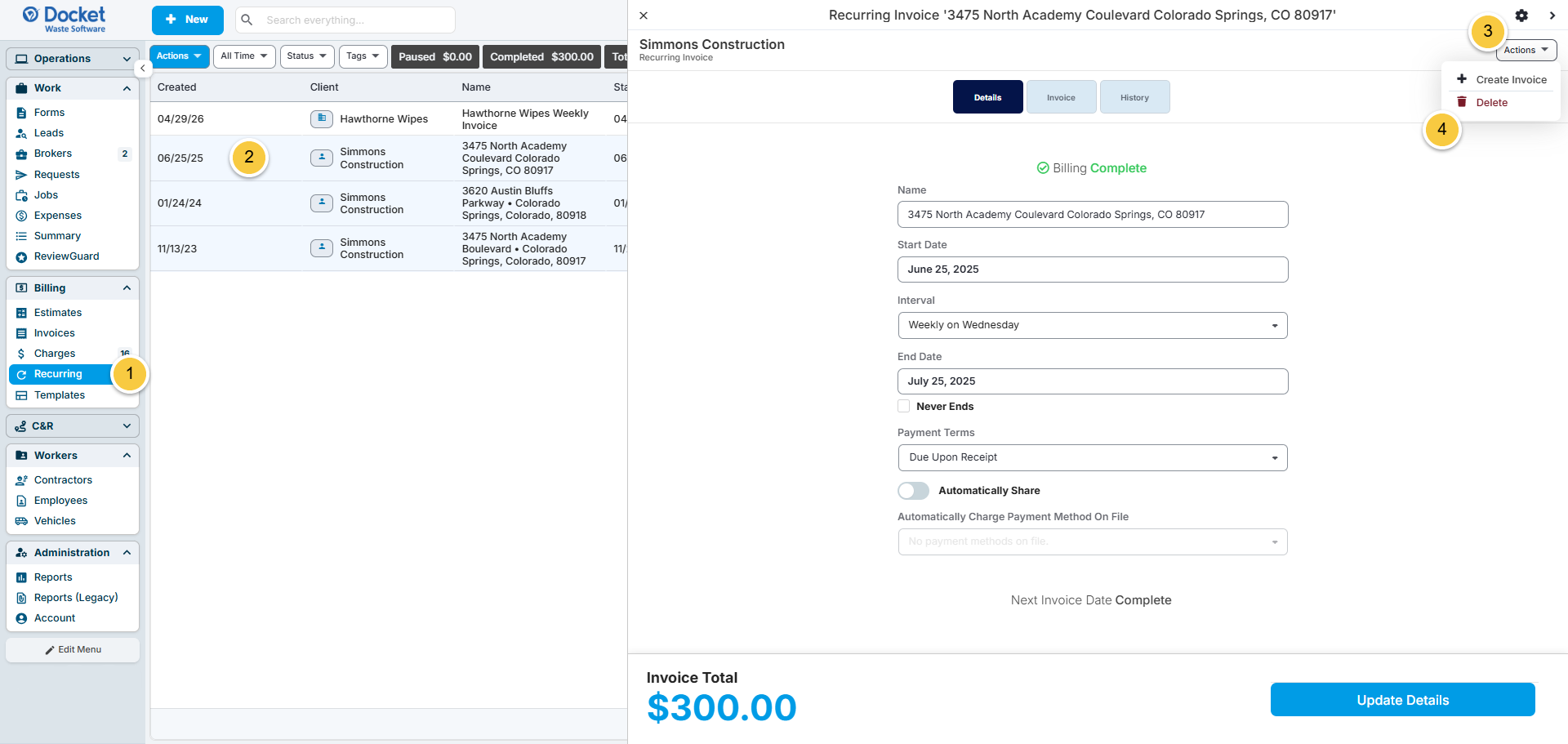This screenshot has width=1568, height=744.
Task: Open the Payment Terms dropdown
Action: [x=1093, y=457]
